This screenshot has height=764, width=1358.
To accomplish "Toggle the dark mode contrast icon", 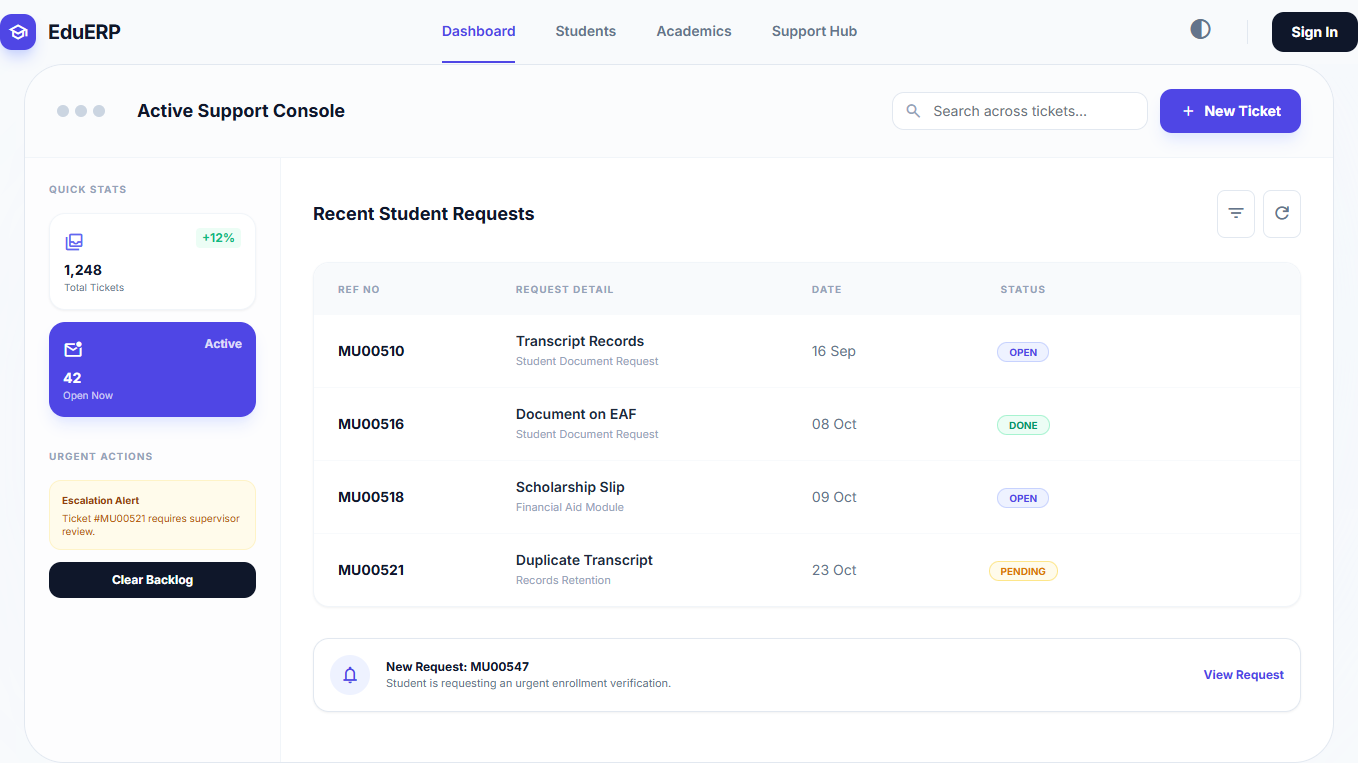I will (1200, 30).
